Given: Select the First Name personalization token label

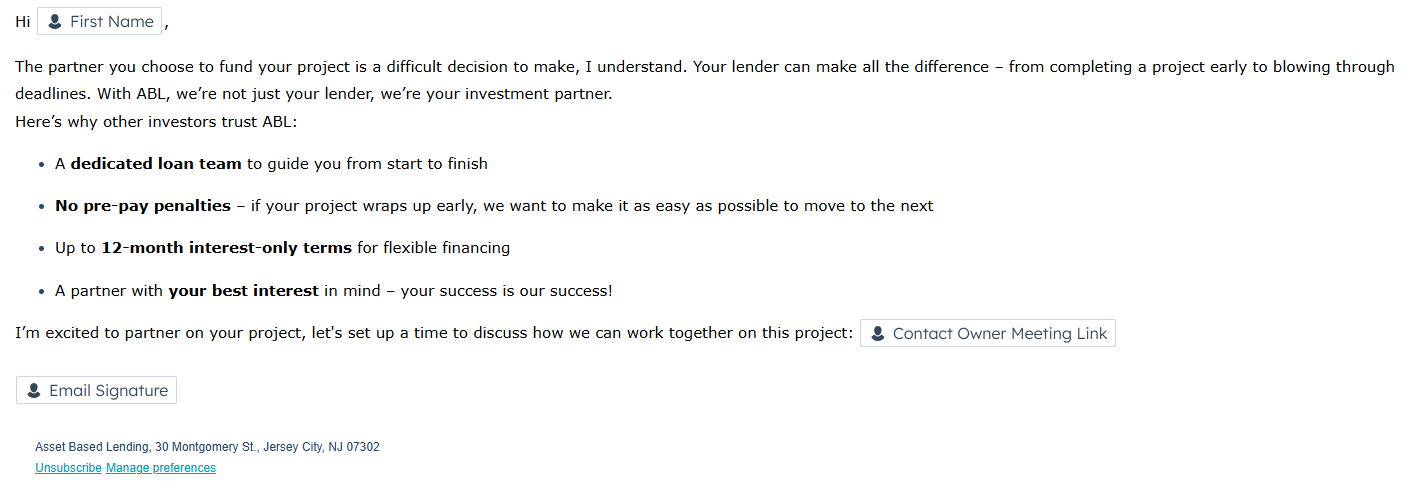Looking at the screenshot, I should 111,22.
